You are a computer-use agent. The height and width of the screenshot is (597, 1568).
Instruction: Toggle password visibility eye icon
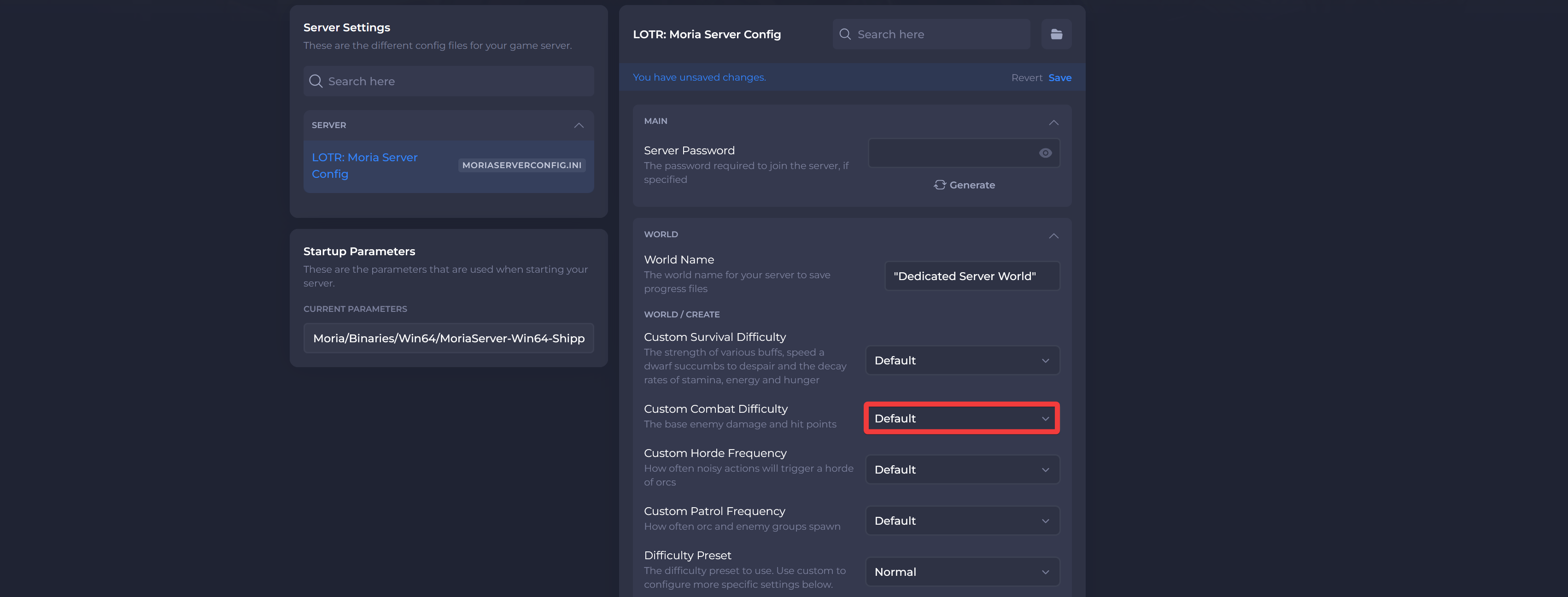pyautogui.click(x=1045, y=153)
